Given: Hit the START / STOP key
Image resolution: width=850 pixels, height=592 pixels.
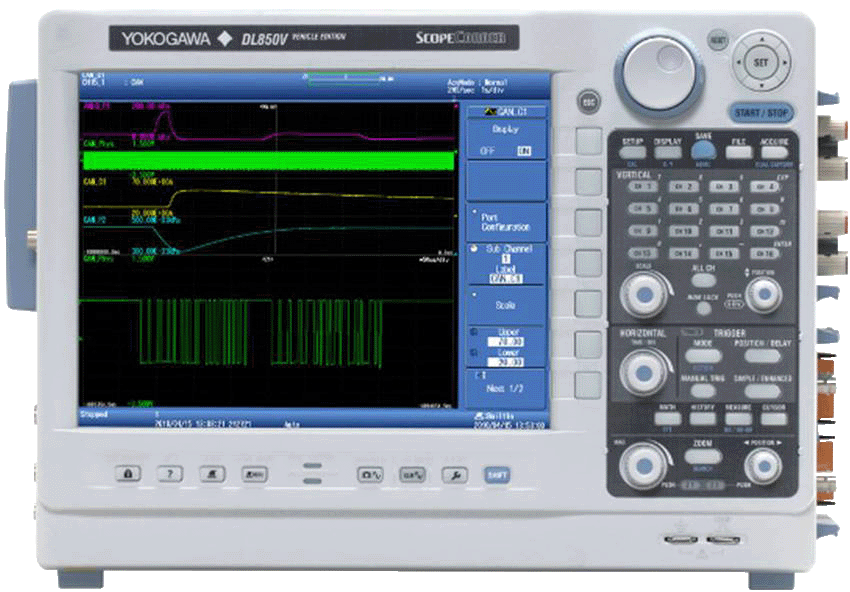Looking at the screenshot, I should point(761,113).
